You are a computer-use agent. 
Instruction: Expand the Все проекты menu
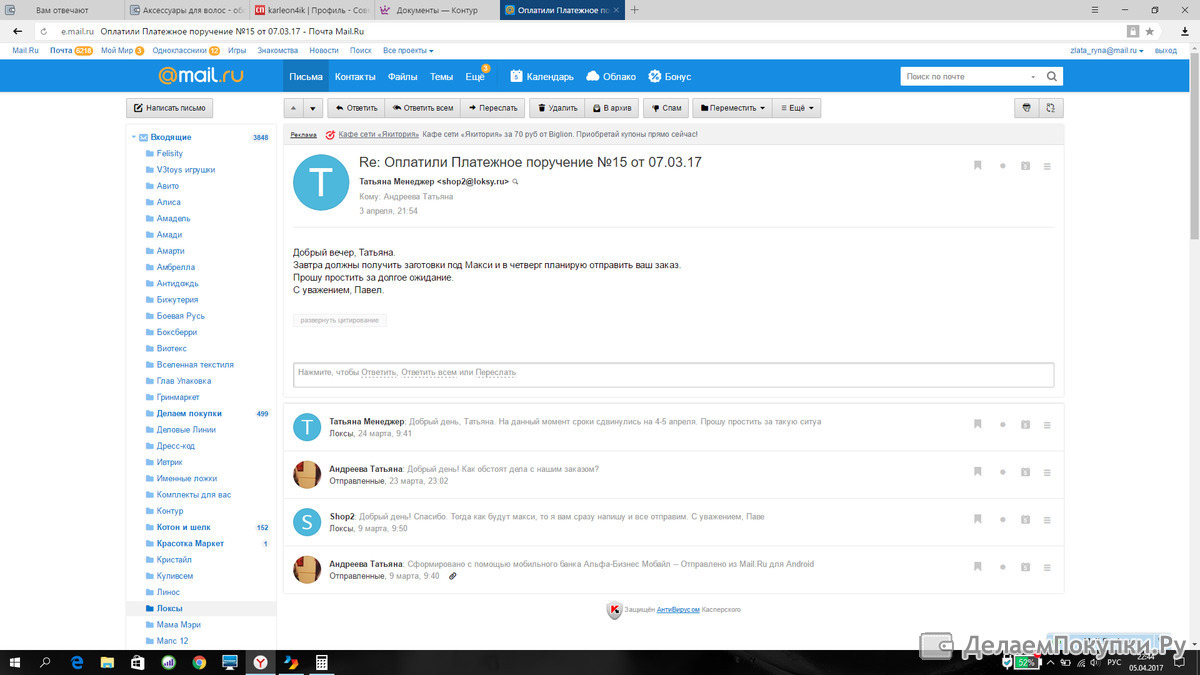tap(408, 50)
